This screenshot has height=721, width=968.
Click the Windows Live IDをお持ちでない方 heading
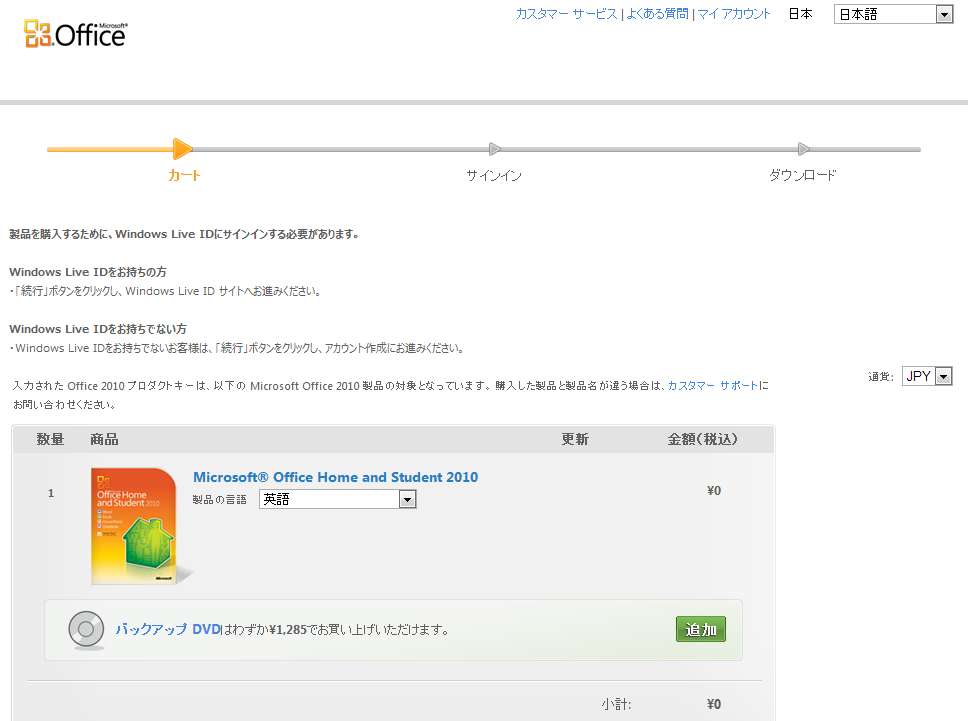[98, 329]
